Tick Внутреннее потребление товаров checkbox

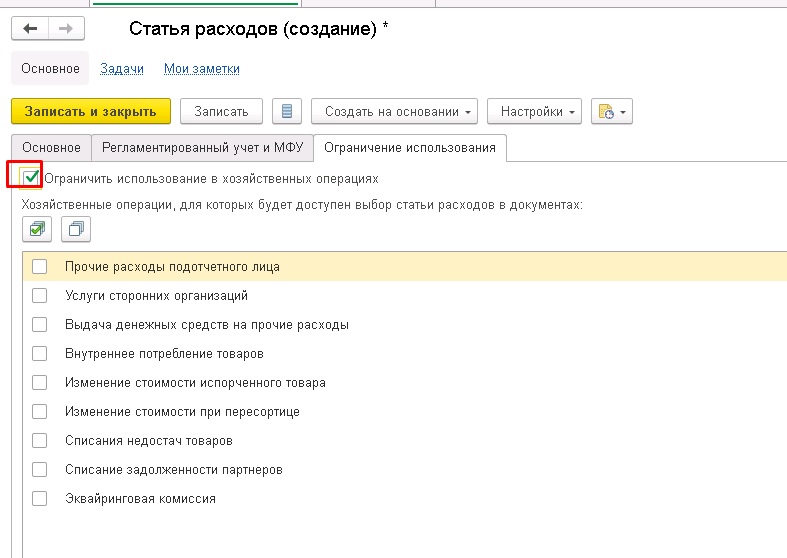pyautogui.click(x=39, y=354)
